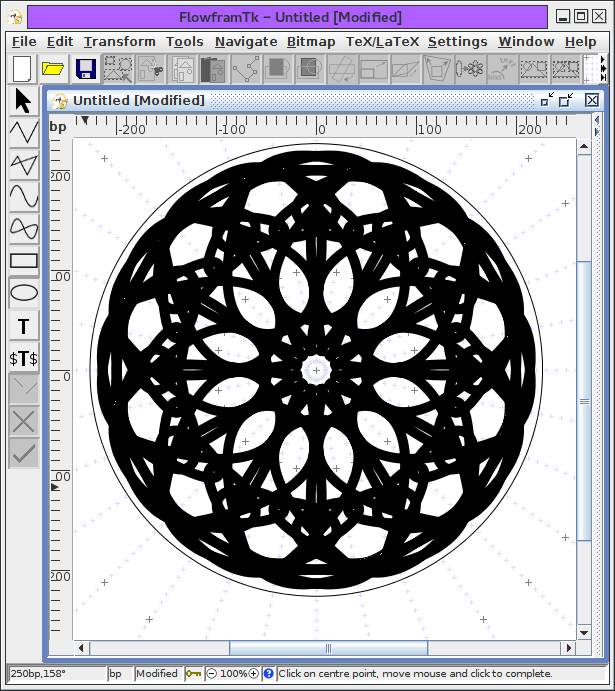Image resolution: width=615 pixels, height=691 pixels.
Task: Click the Paste toolbar icon
Action: tap(213, 69)
